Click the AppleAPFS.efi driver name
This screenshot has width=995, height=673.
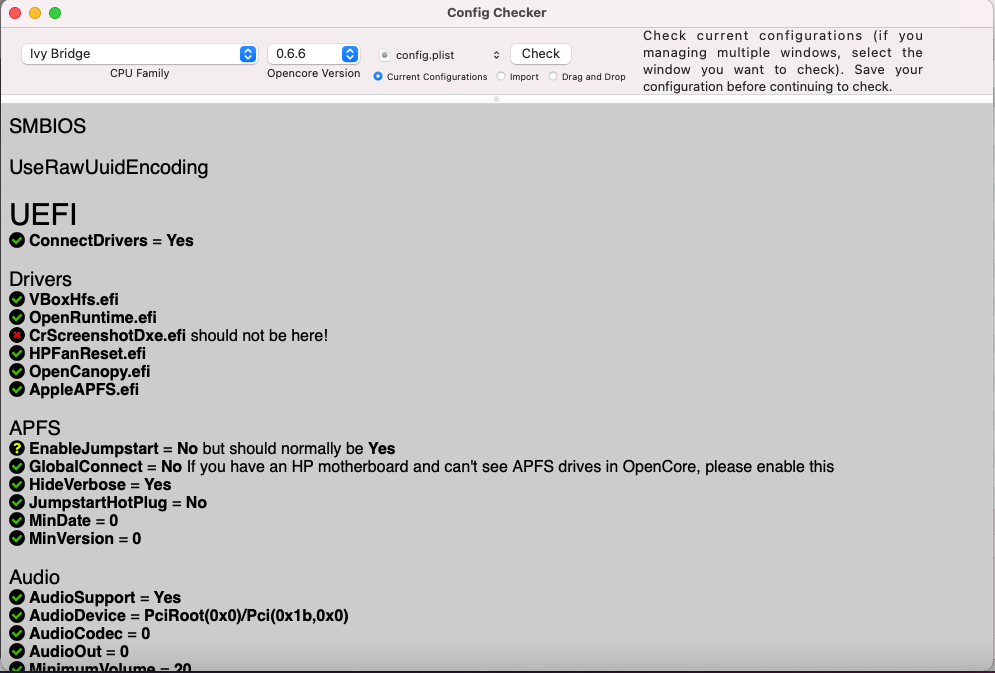pos(84,389)
